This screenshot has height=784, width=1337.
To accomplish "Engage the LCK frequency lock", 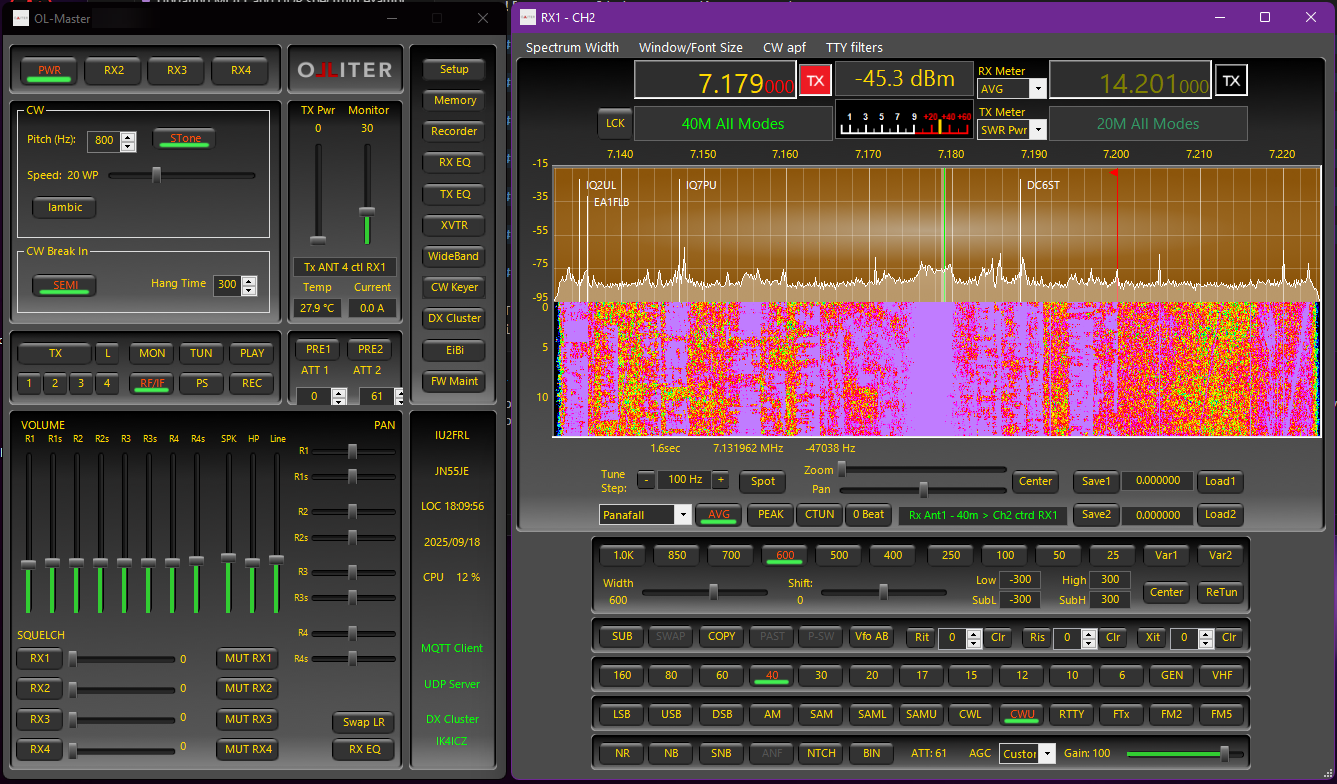I will click(614, 122).
